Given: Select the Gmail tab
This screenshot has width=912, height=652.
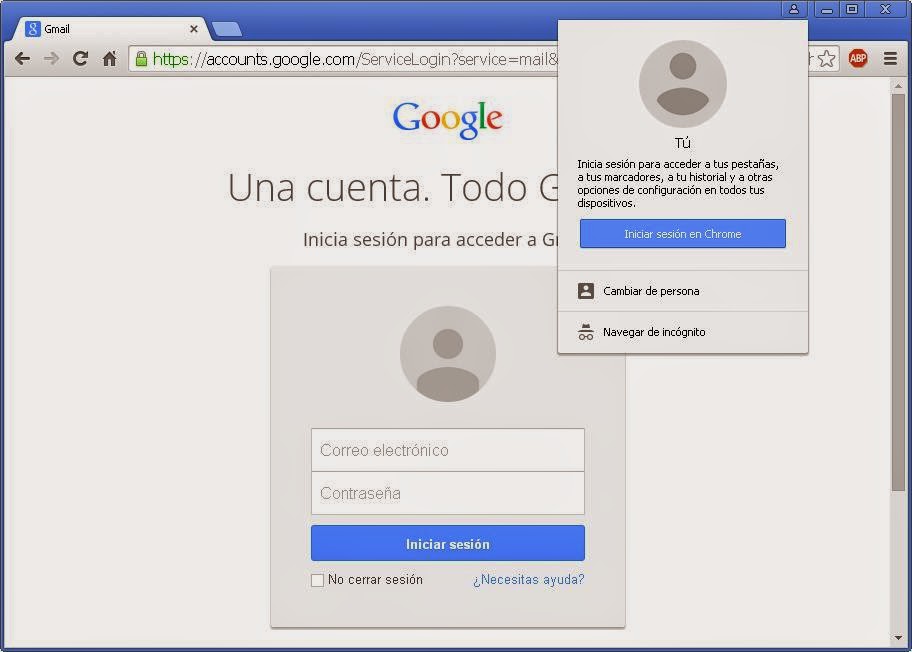Looking at the screenshot, I should click(111, 29).
